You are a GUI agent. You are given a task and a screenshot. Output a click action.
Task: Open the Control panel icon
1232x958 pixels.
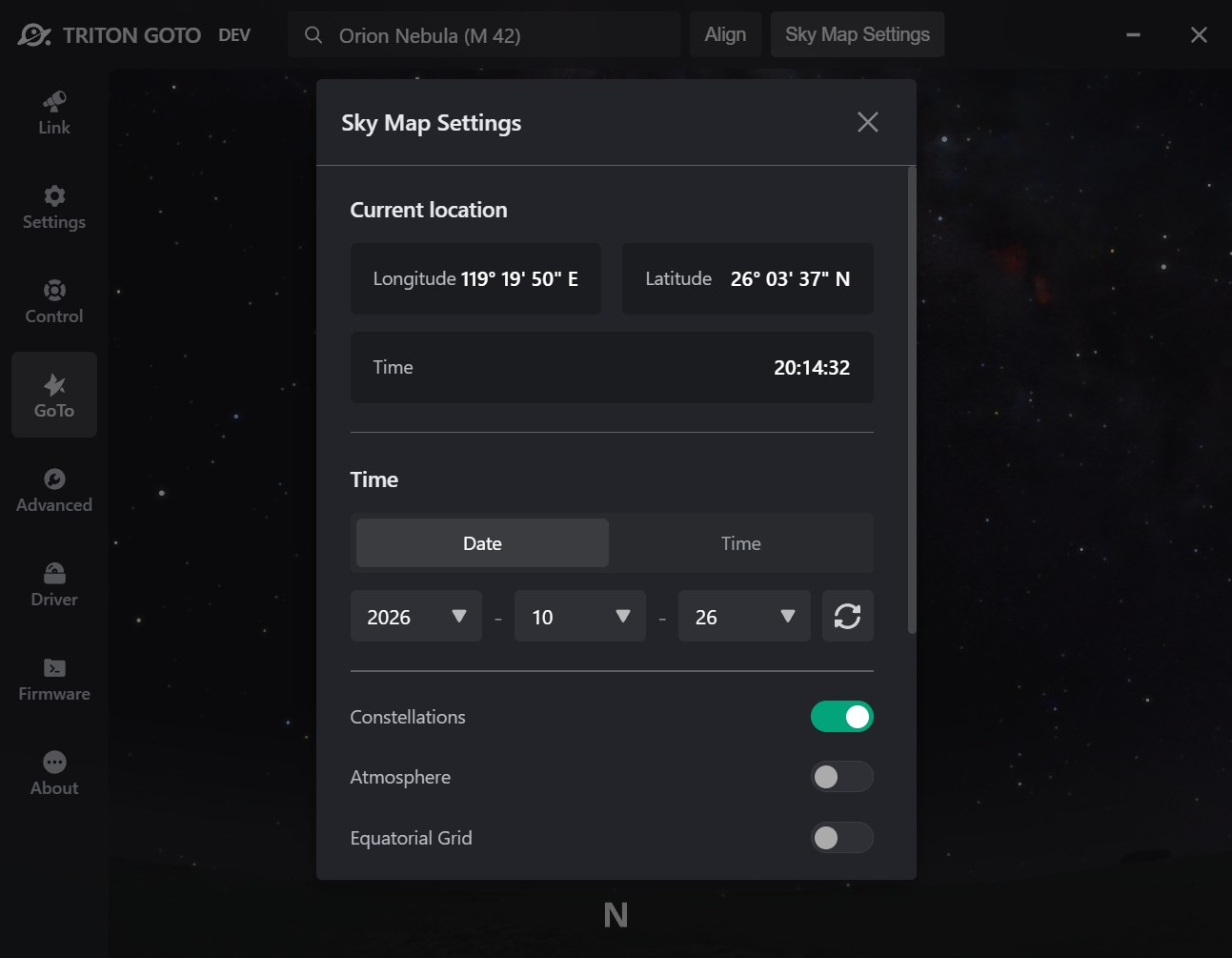[54, 301]
